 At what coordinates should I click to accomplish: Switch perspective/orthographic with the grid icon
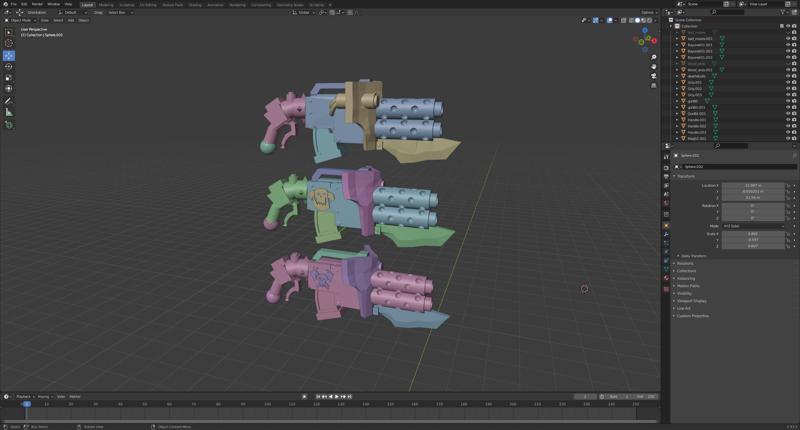654,85
